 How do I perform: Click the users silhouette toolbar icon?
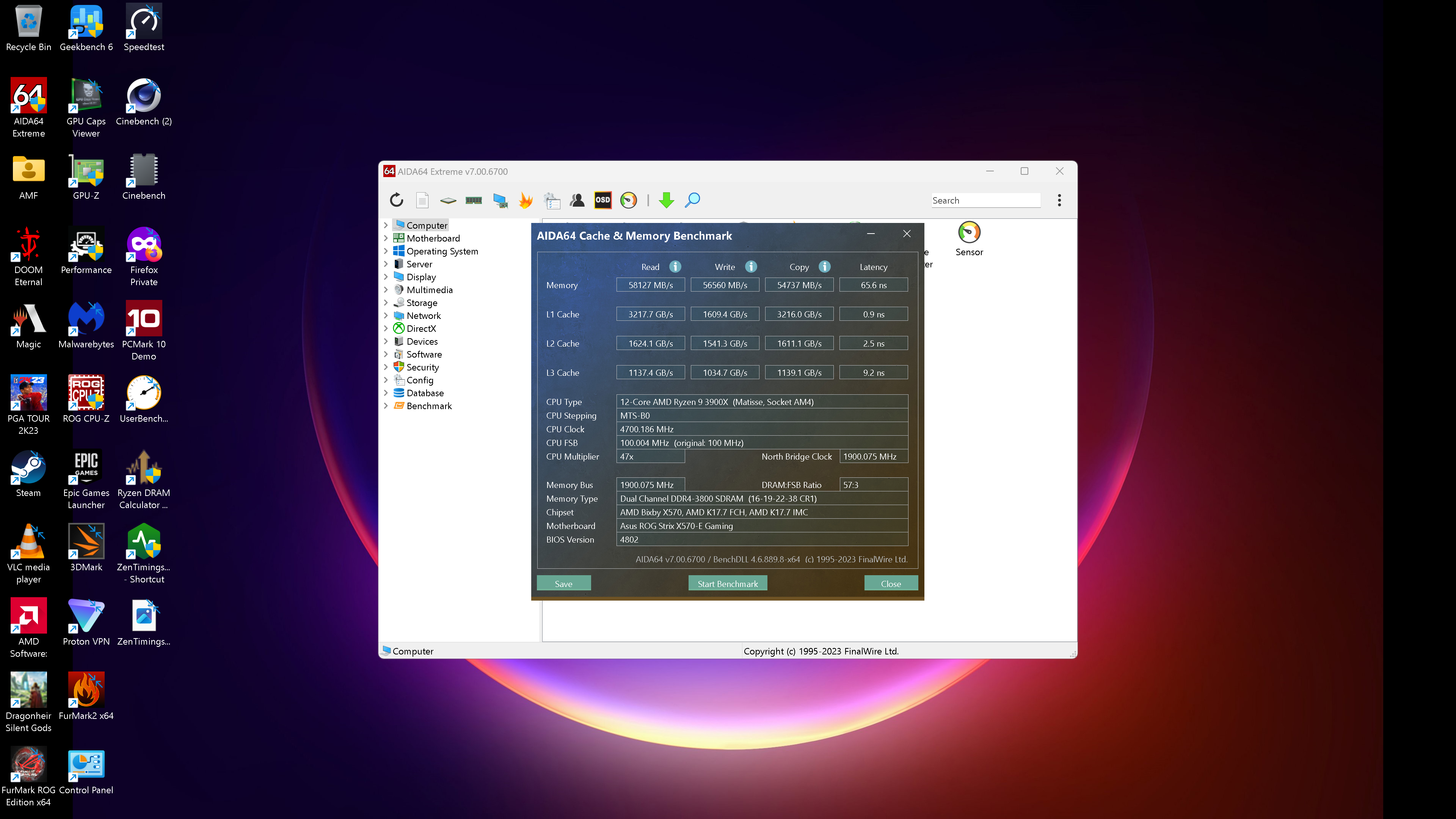(577, 200)
